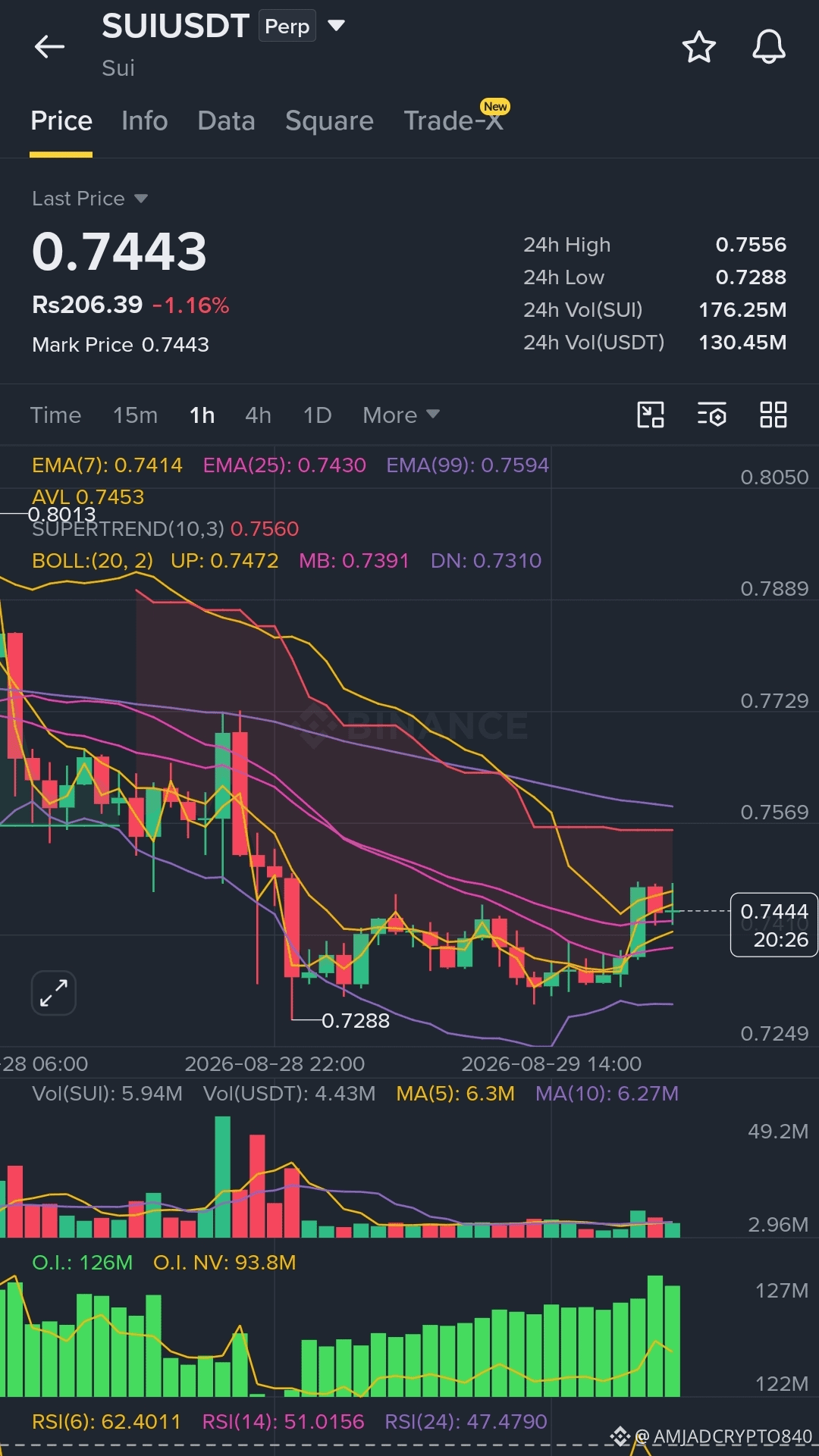The image size is (819, 1456).
Task: Select the 15m interval
Action: 135,415
